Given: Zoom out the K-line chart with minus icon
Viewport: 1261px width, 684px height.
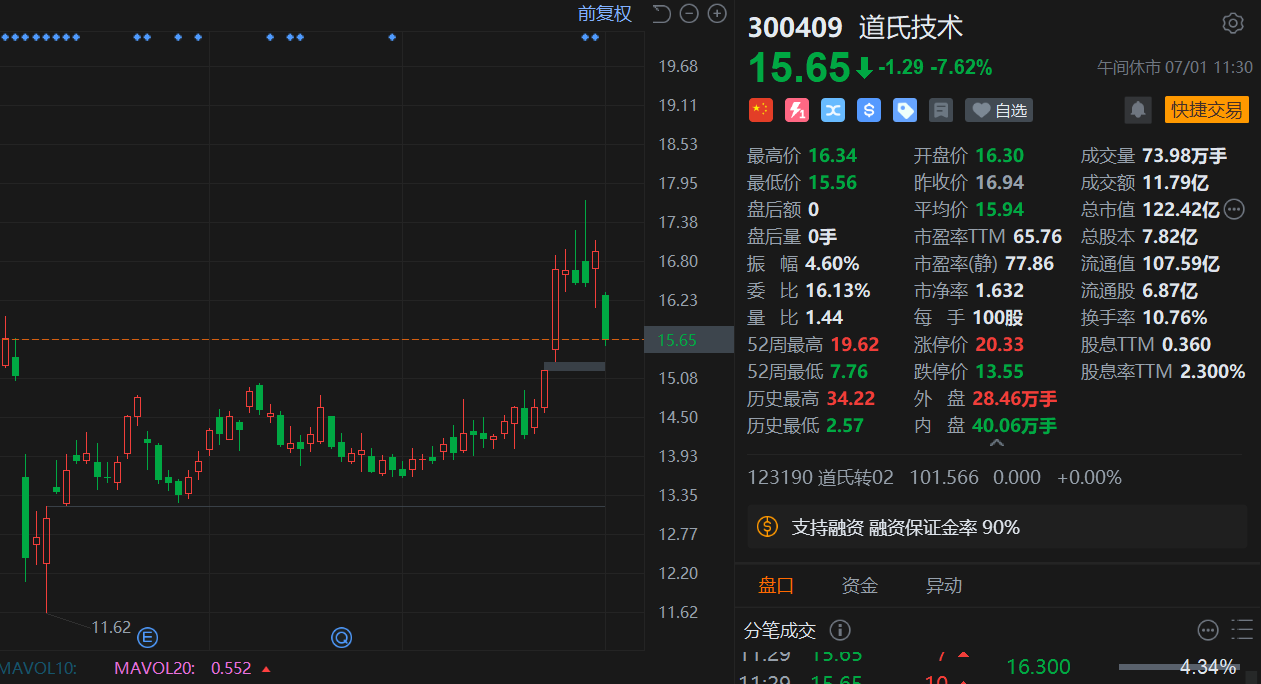Looking at the screenshot, I should [689, 13].
